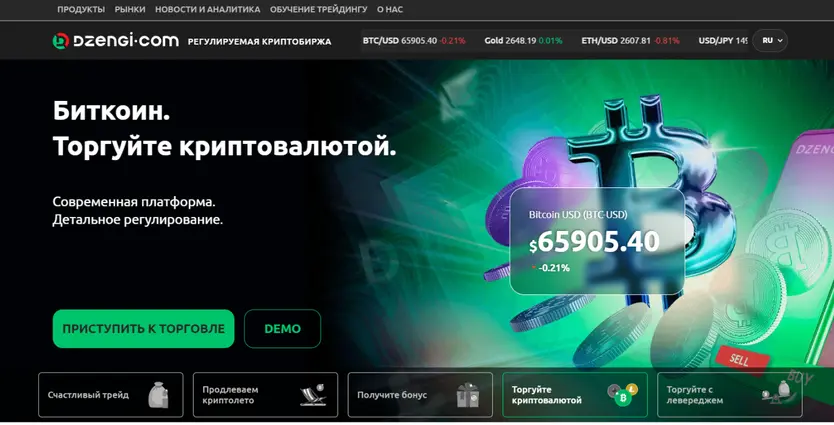Click the Bitcoin USD price card
Viewport: 834px width, 425px height.
pyautogui.click(x=597, y=241)
